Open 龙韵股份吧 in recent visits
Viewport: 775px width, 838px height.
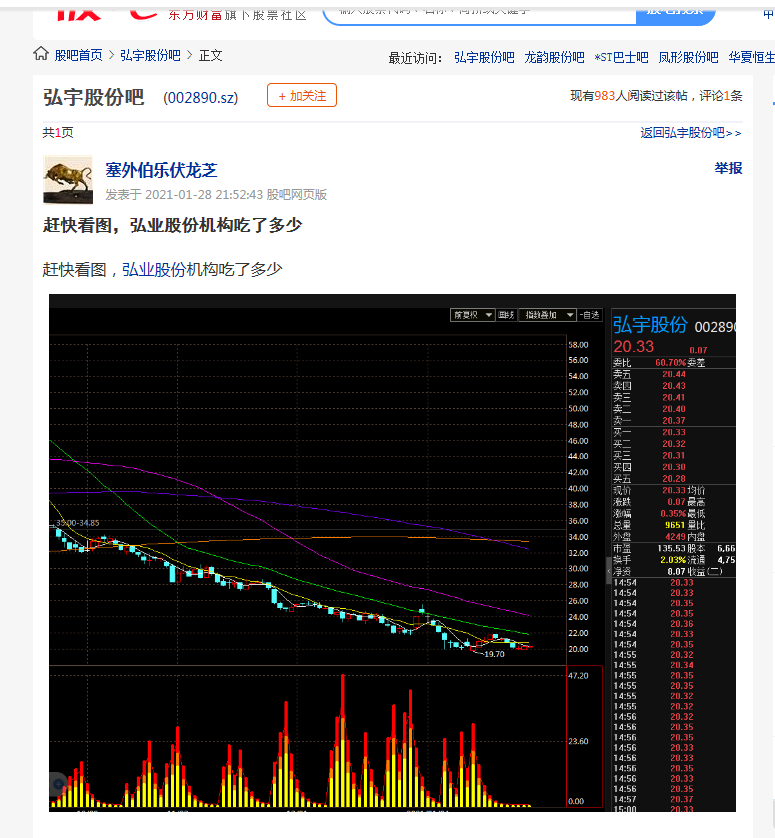[x=554, y=57]
